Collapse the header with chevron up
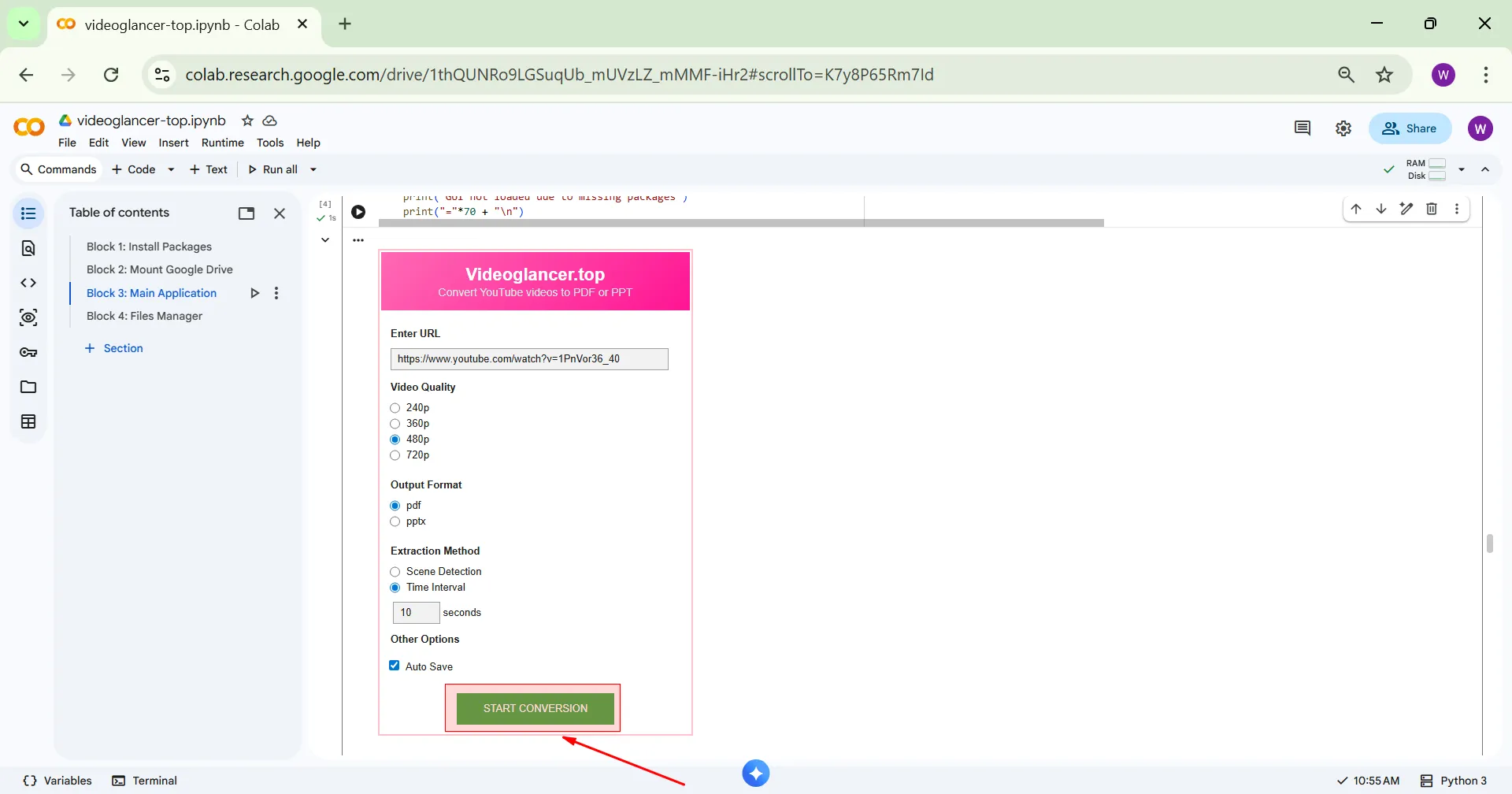The width and height of the screenshot is (1512, 794). pos(1485,169)
